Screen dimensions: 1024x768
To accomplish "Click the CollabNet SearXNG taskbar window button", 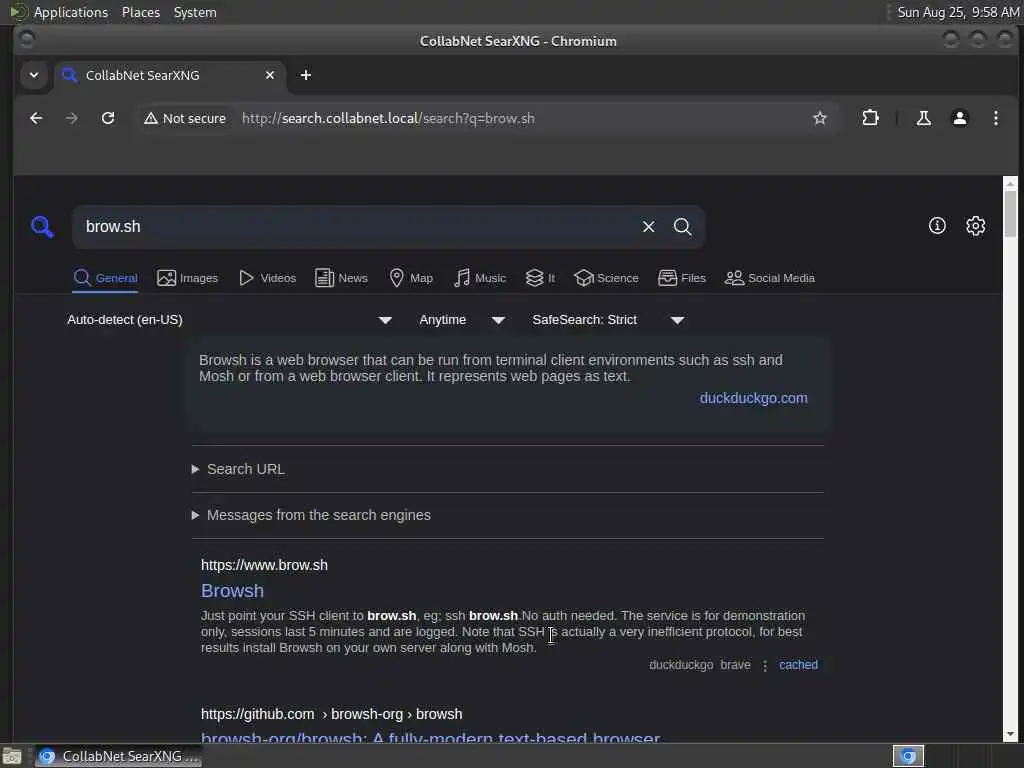I will click(118, 756).
